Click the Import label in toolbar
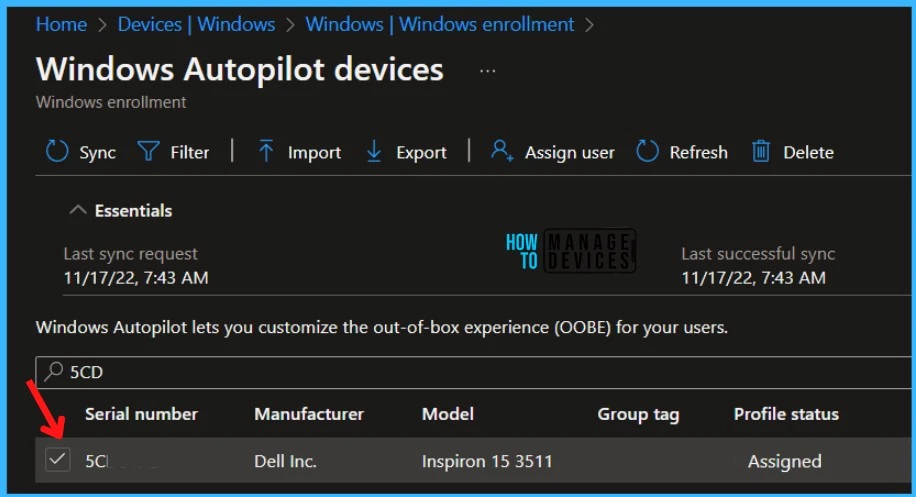The image size is (916, 497). coord(314,152)
